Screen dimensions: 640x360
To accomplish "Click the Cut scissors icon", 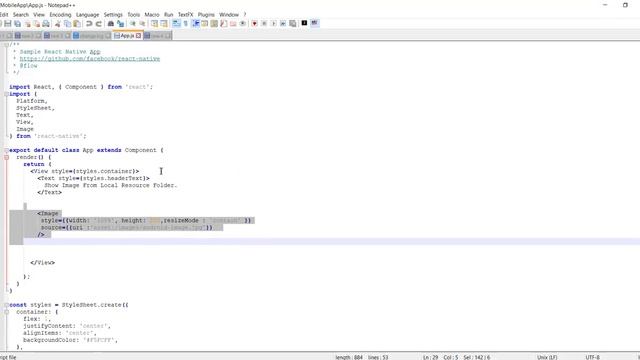I will point(58,24).
